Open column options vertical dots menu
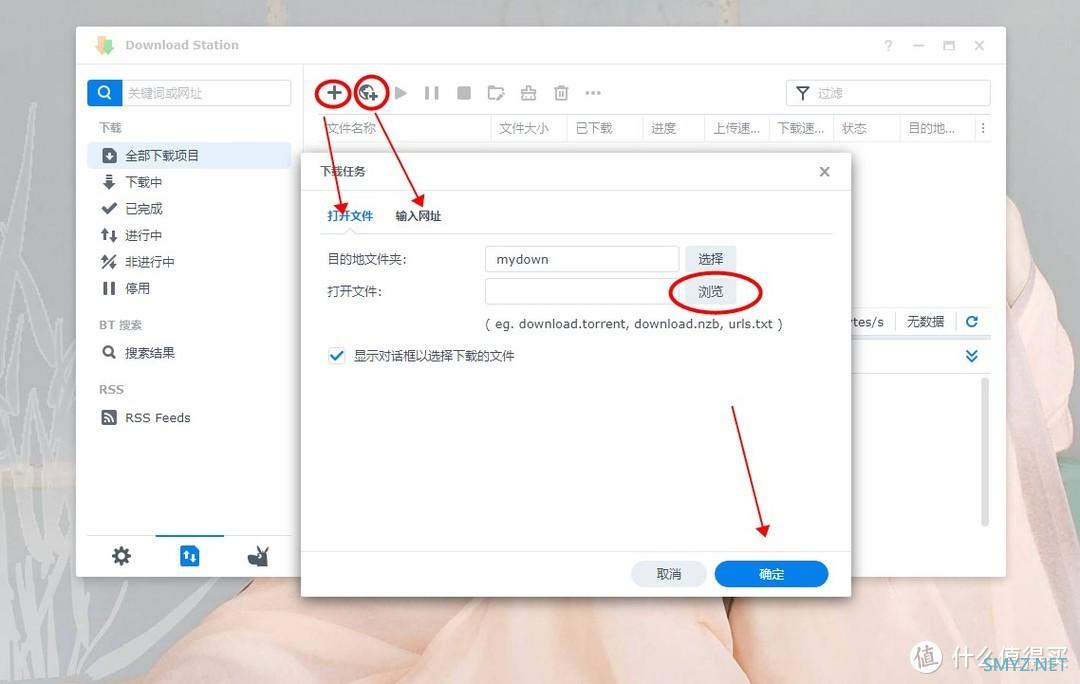Image resolution: width=1080 pixels, height=684 pixels. click(983, 128)
